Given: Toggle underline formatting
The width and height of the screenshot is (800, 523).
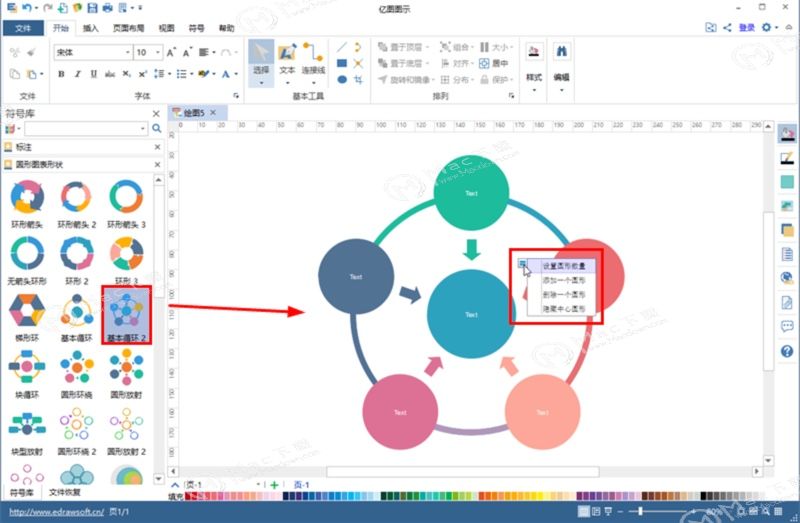Looking at the screenshot, I should [94, 74].
